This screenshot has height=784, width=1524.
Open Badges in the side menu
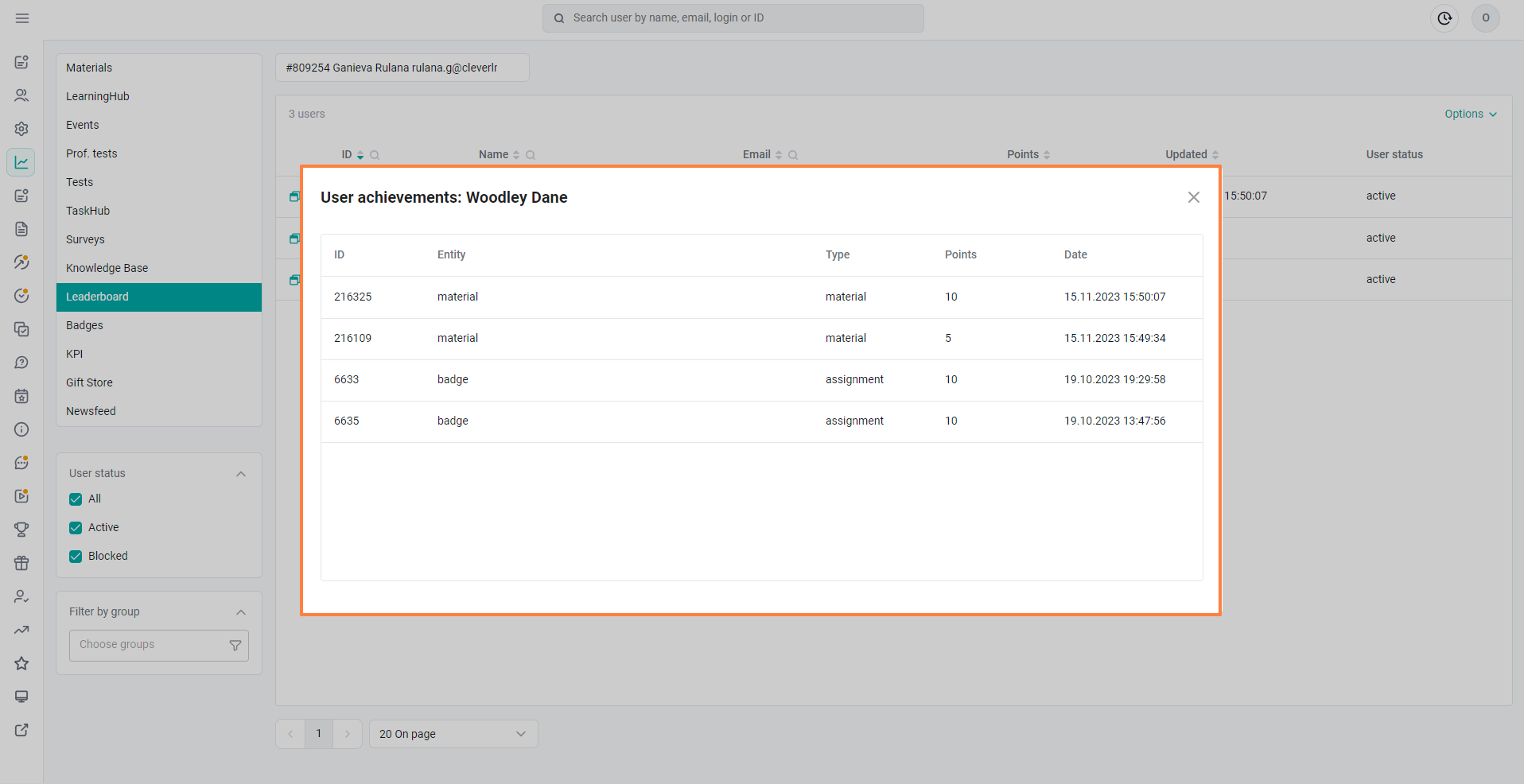pos(159,325)
